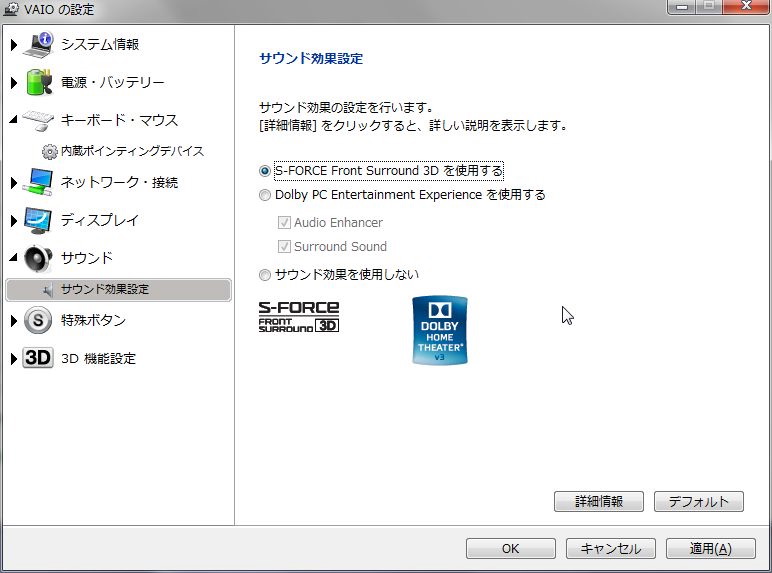Open the 特殊ボタン category
This screenshot has width=772, height=573.
(x=93, y=320)
